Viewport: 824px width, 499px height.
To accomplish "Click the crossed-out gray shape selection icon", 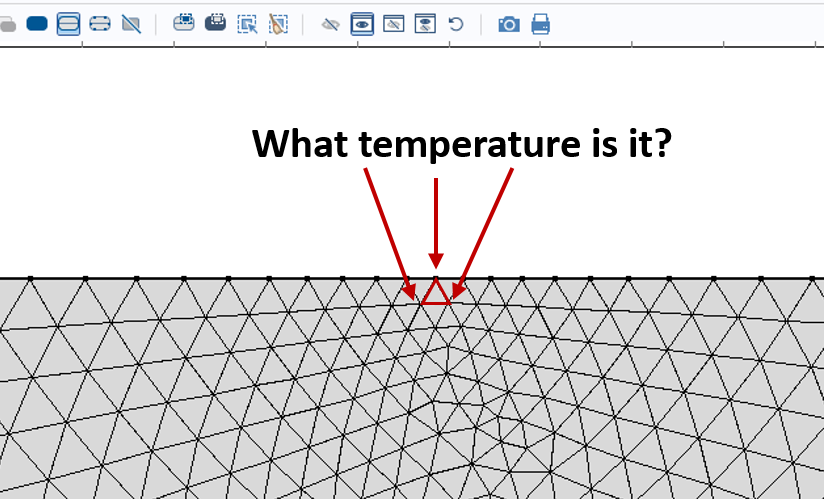I will point(130,24).
